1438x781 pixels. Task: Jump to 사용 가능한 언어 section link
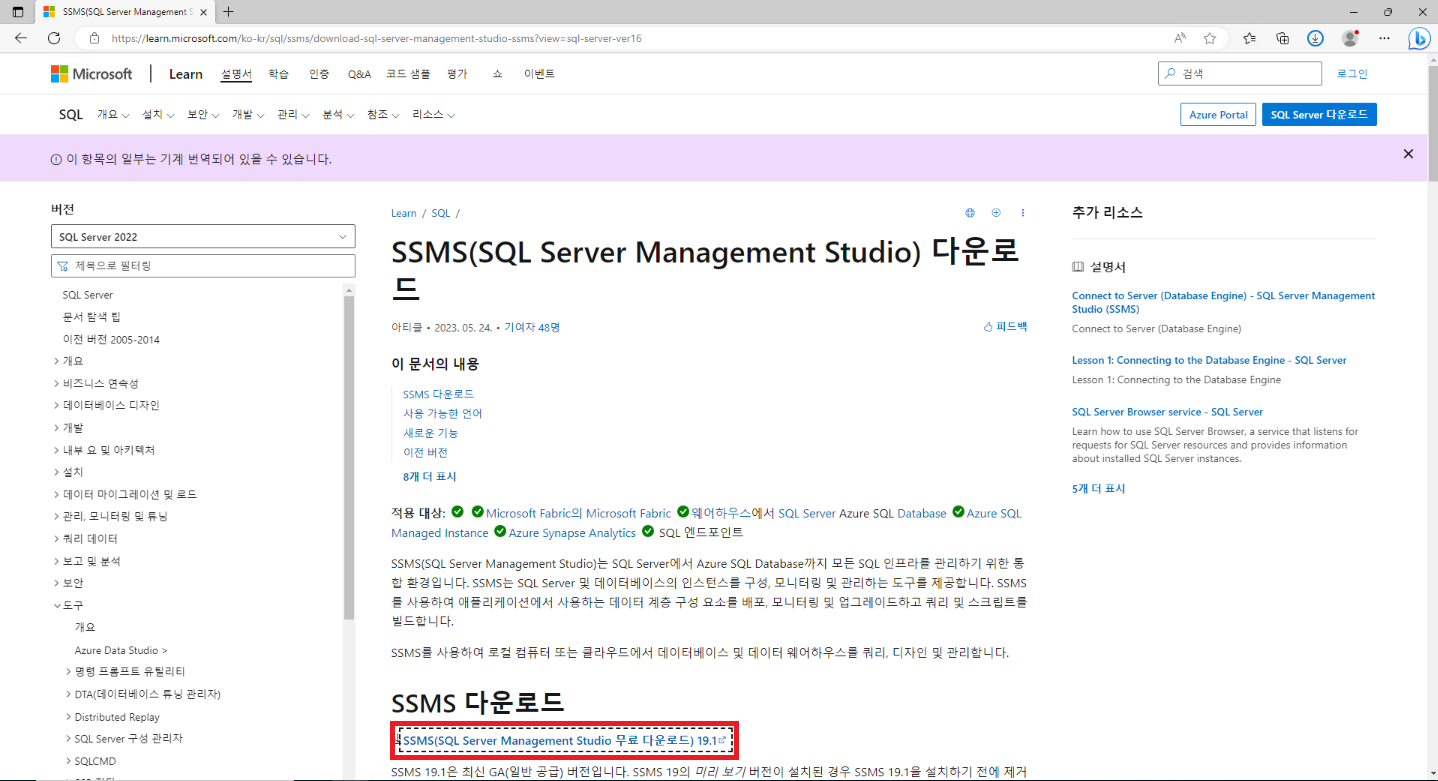[x=443, y=413]
